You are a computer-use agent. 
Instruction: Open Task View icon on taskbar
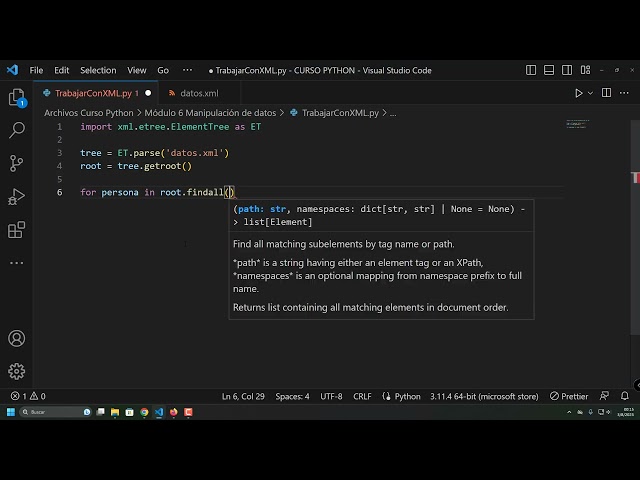click(x=100, y=412)
